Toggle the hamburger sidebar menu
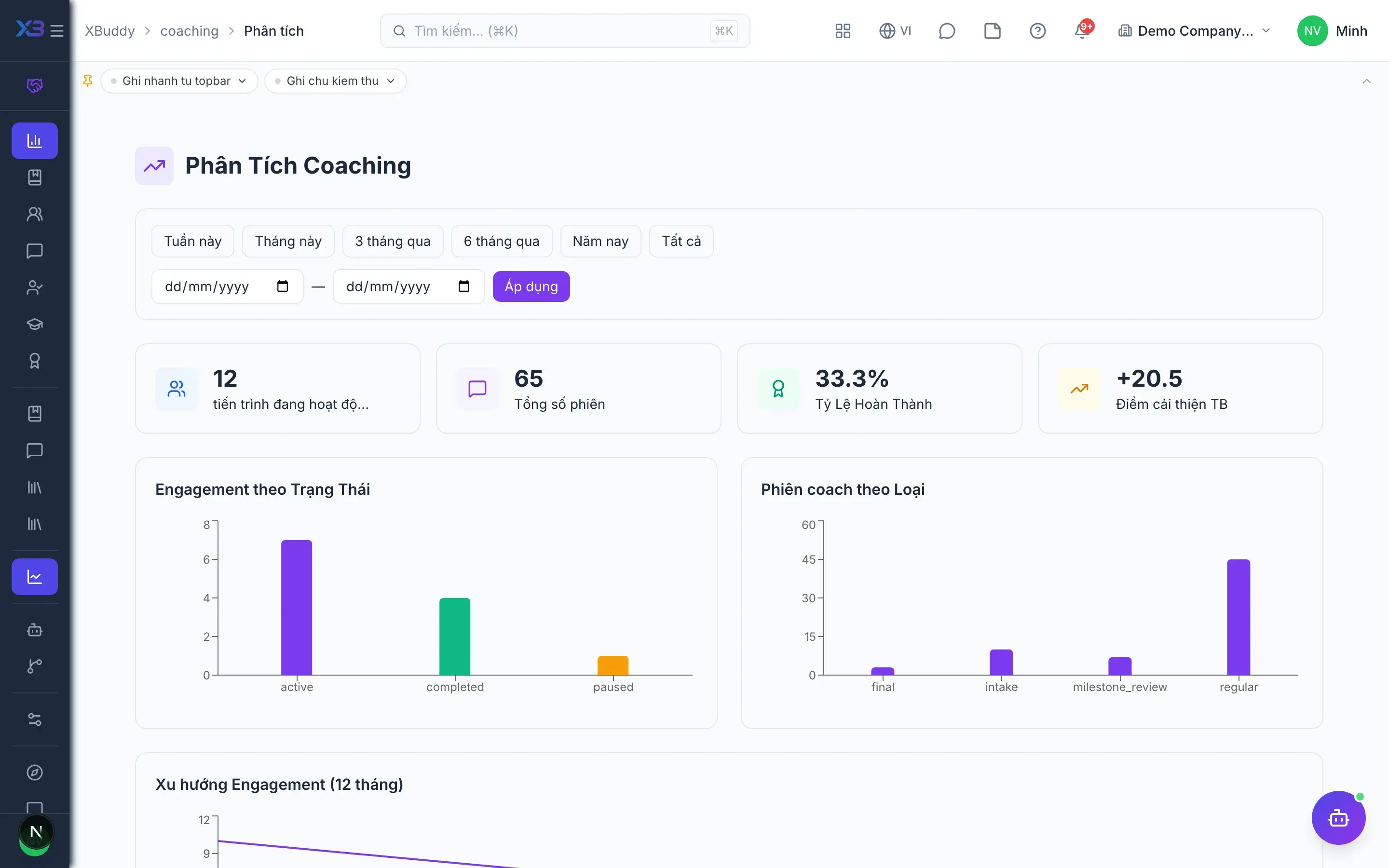Viewport: 1389px width, 868px height. pos(57,30)
